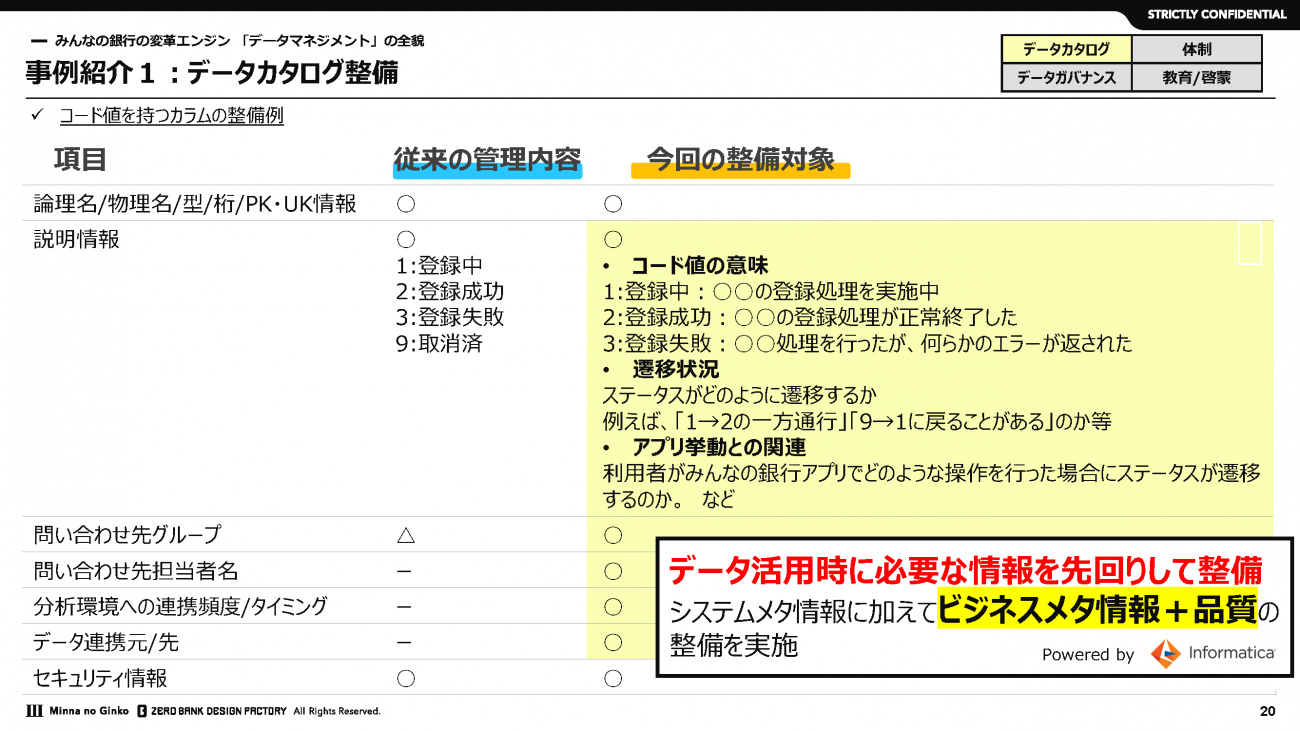Select 従来の管理内容 circle in セキュリティ情報 row
The width and height of the screenshot is (1300, 731).
pos(405,678)
